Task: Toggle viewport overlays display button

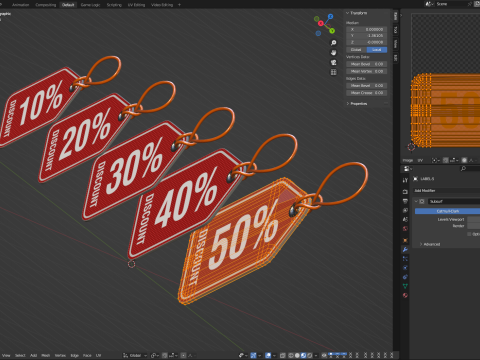Action: click(x=268, y=355)
